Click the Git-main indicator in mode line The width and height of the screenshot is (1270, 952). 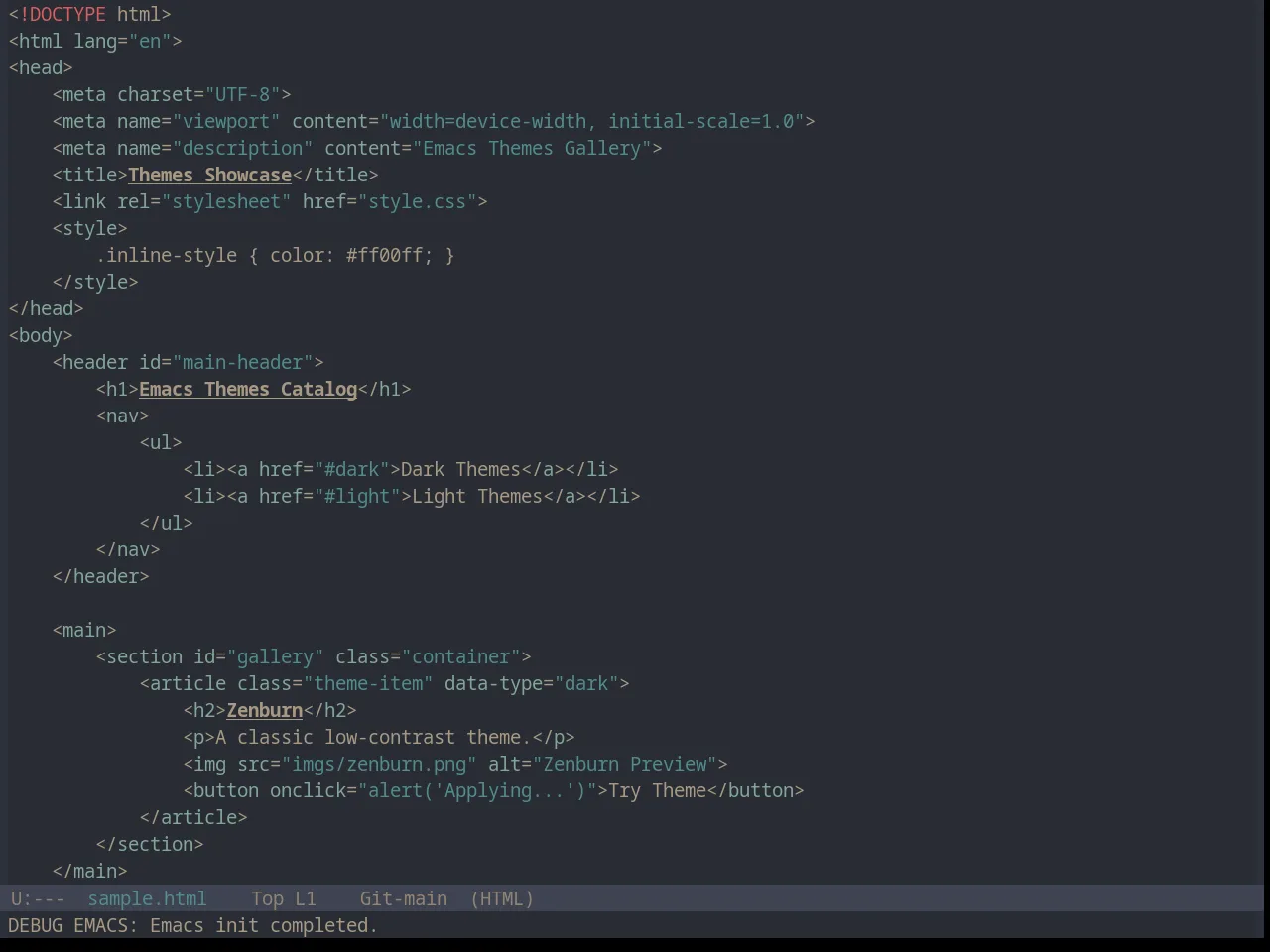tap(403, 898)
